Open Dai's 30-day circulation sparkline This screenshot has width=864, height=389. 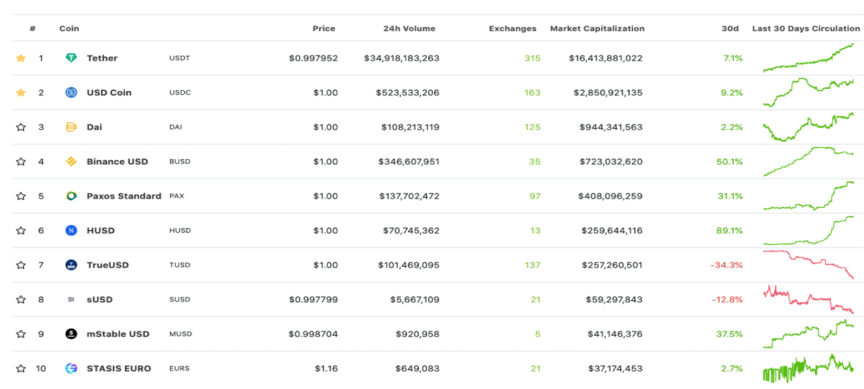pyautogui.click(x=808, y=127)
